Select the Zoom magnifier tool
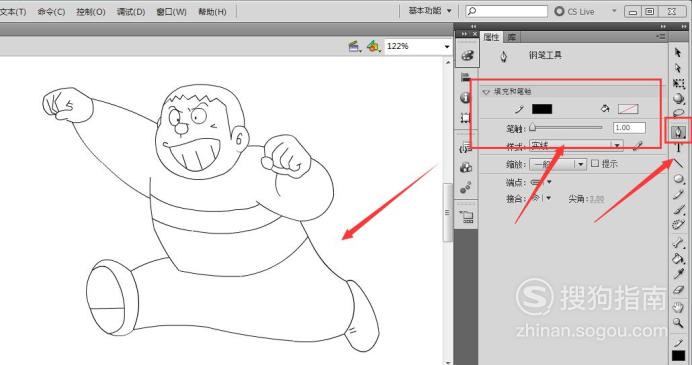The height and width of the screenshot is (365, 692). click(678, 323)
